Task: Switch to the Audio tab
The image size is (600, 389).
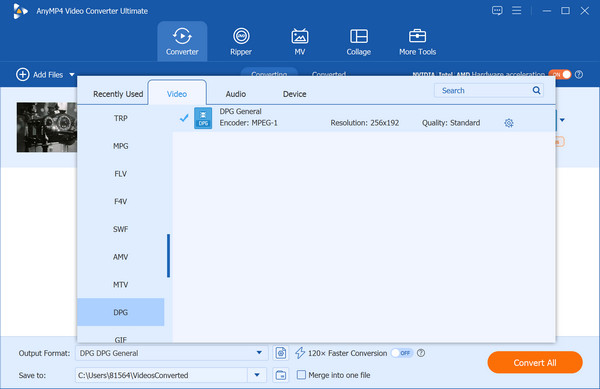Action: click(x=236, y=94)
